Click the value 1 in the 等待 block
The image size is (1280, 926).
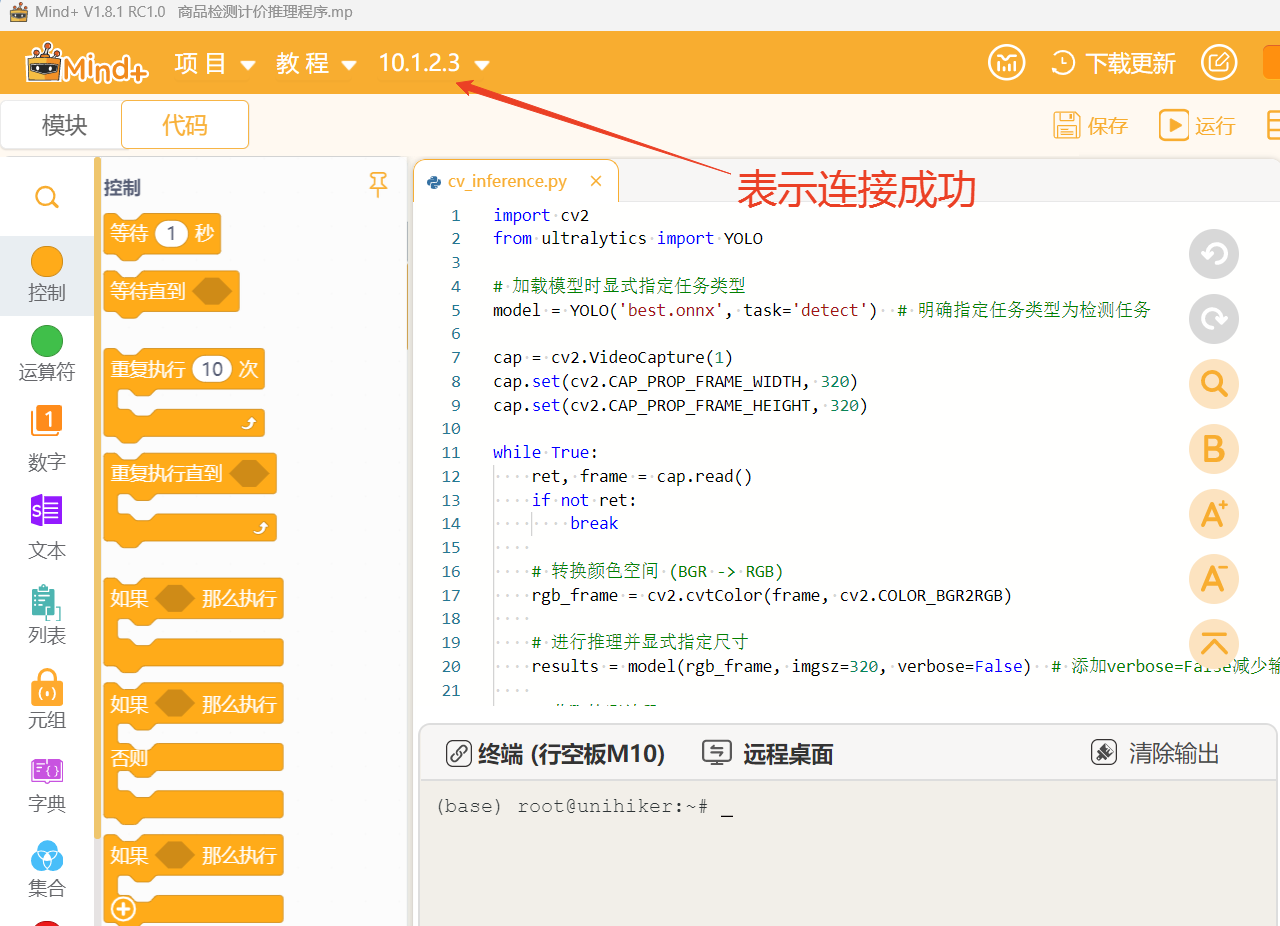171,234
